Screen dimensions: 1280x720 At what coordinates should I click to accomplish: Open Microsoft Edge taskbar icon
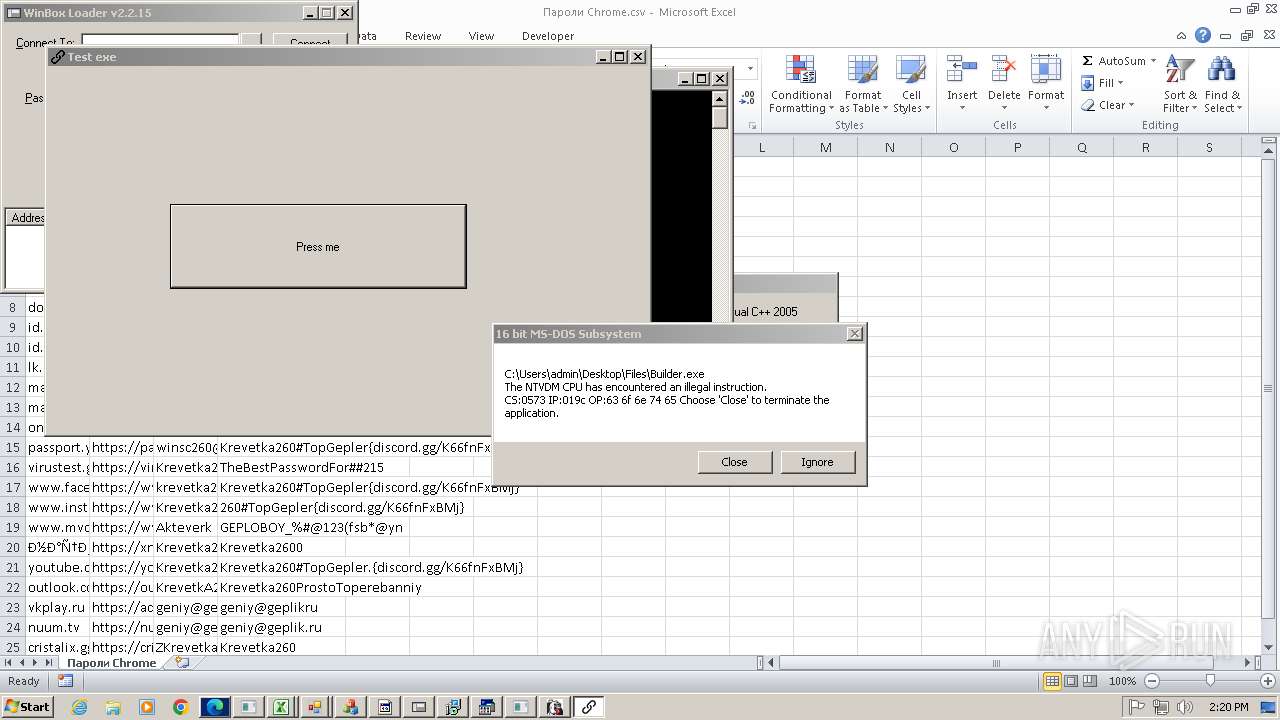click(215, 707)
